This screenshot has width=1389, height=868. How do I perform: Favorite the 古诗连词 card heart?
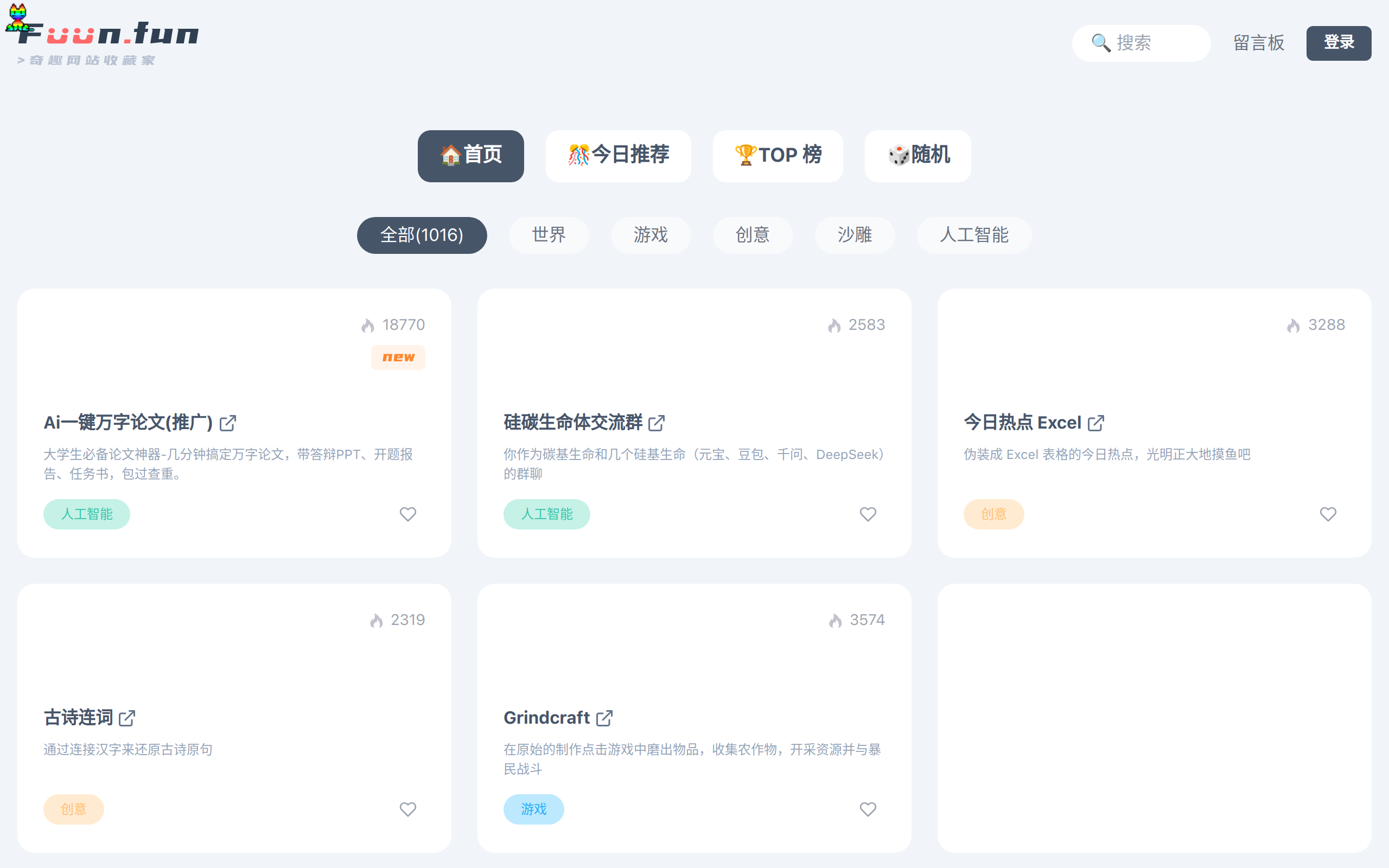pyautogui.click(x=408, y=809)
